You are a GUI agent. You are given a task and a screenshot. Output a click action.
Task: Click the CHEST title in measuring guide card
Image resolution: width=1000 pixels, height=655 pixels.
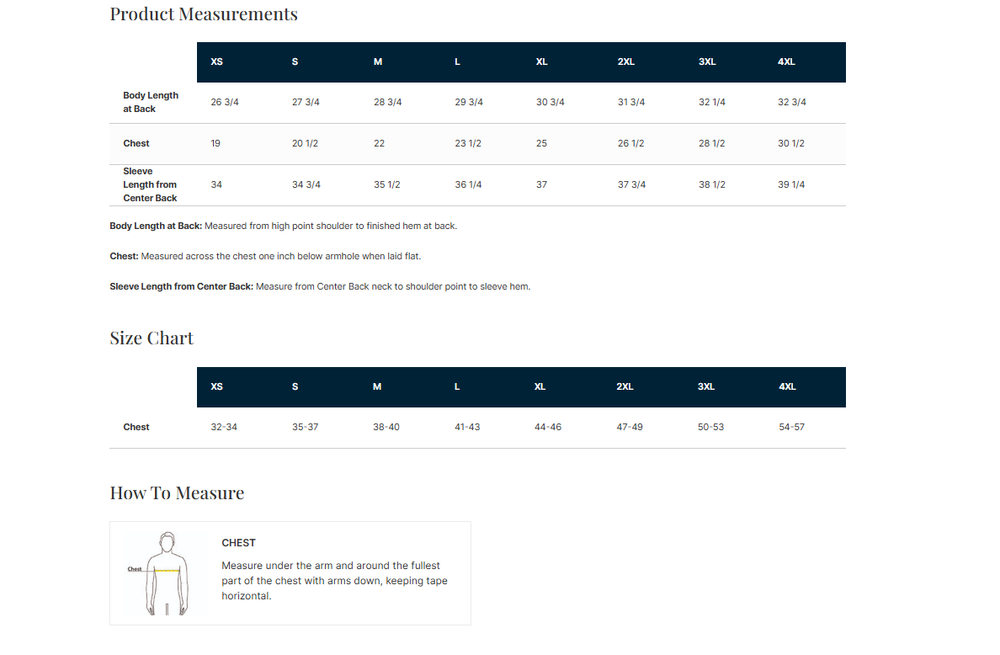point(239,543)
